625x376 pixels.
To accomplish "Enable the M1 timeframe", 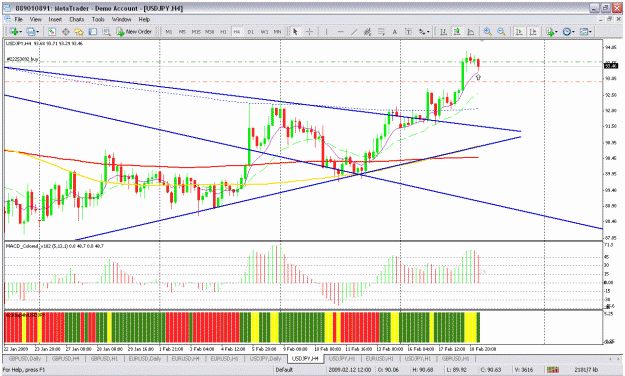I will 169,31.
